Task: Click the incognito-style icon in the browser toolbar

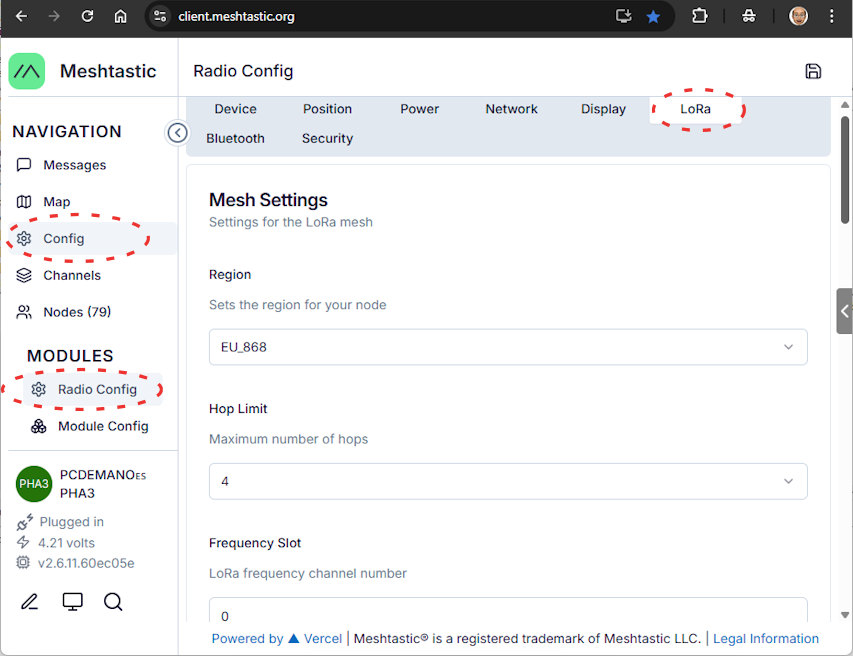Action: pyautogui.click(x=749, y=16)
